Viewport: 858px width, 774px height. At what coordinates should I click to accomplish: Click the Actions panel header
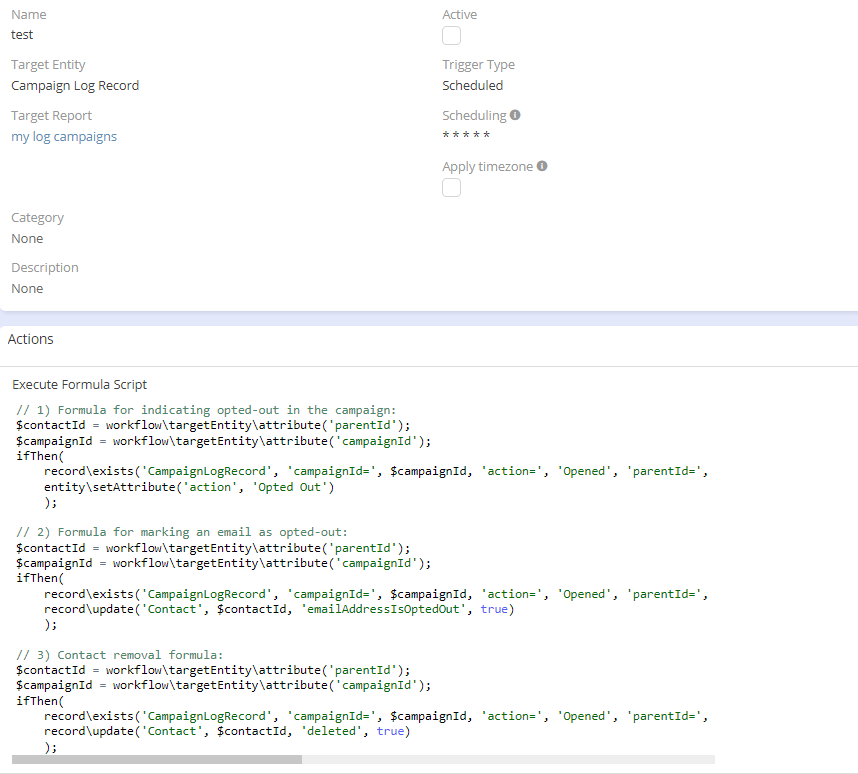point(31,339)
